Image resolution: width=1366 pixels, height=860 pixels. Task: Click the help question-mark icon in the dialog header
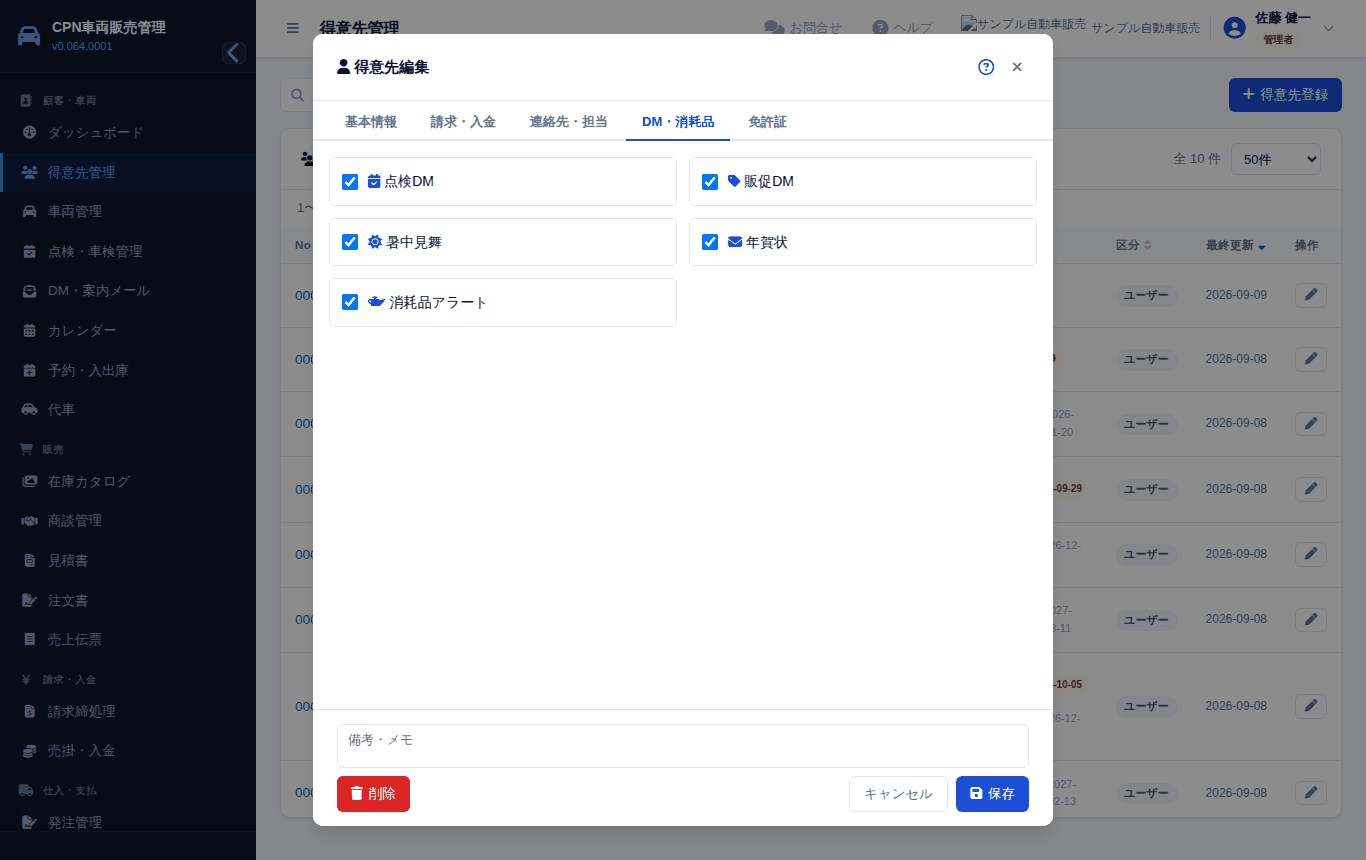(x=986, y=67)
